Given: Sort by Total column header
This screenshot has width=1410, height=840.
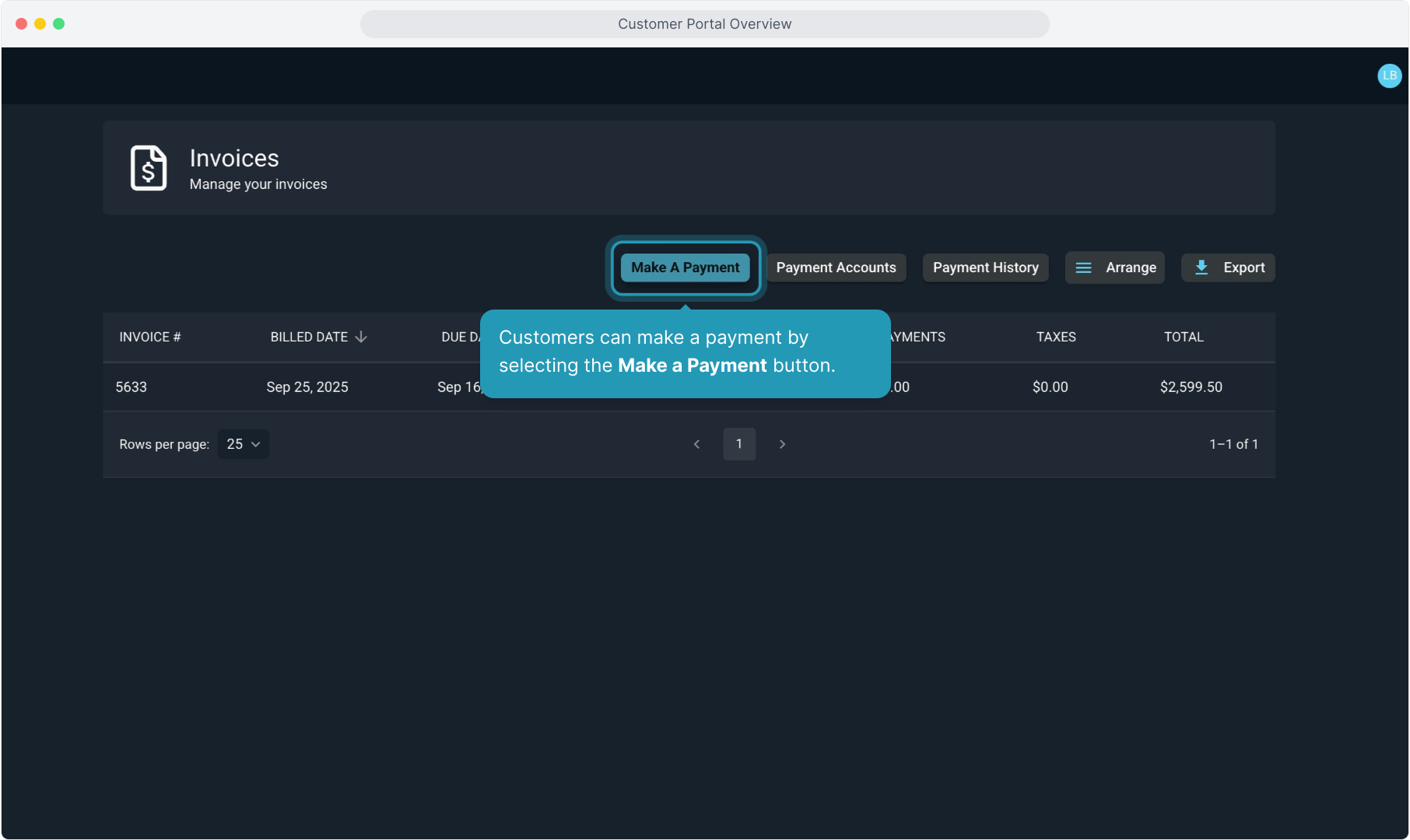Looking at the screenshot, I should coord(1183,337).
